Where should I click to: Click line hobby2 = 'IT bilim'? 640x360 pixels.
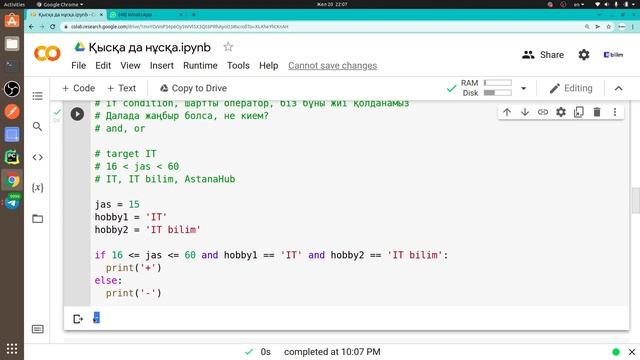click(148, 230)
